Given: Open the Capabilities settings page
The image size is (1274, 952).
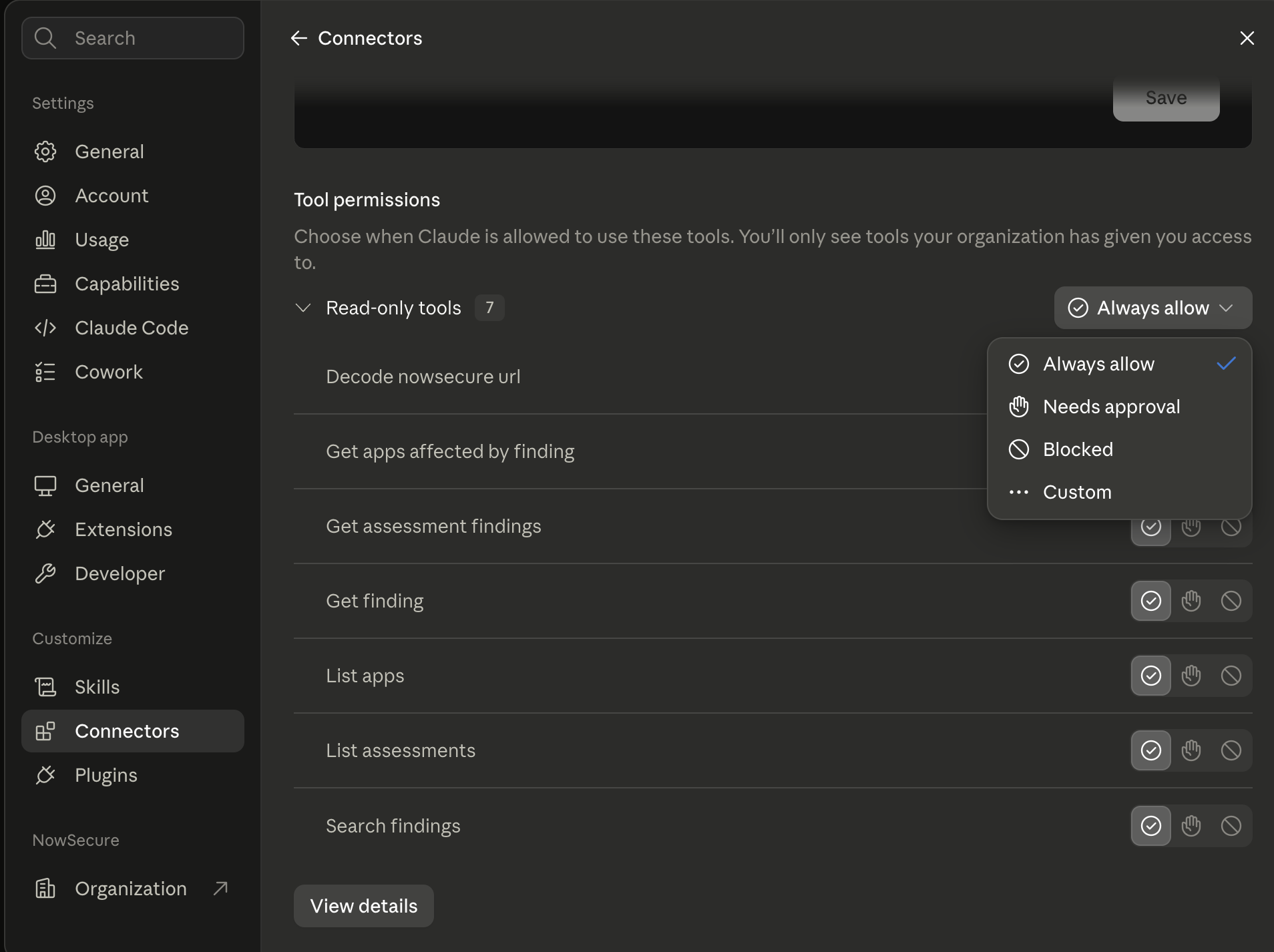Looking at the screenshot, I should (132, 284).
